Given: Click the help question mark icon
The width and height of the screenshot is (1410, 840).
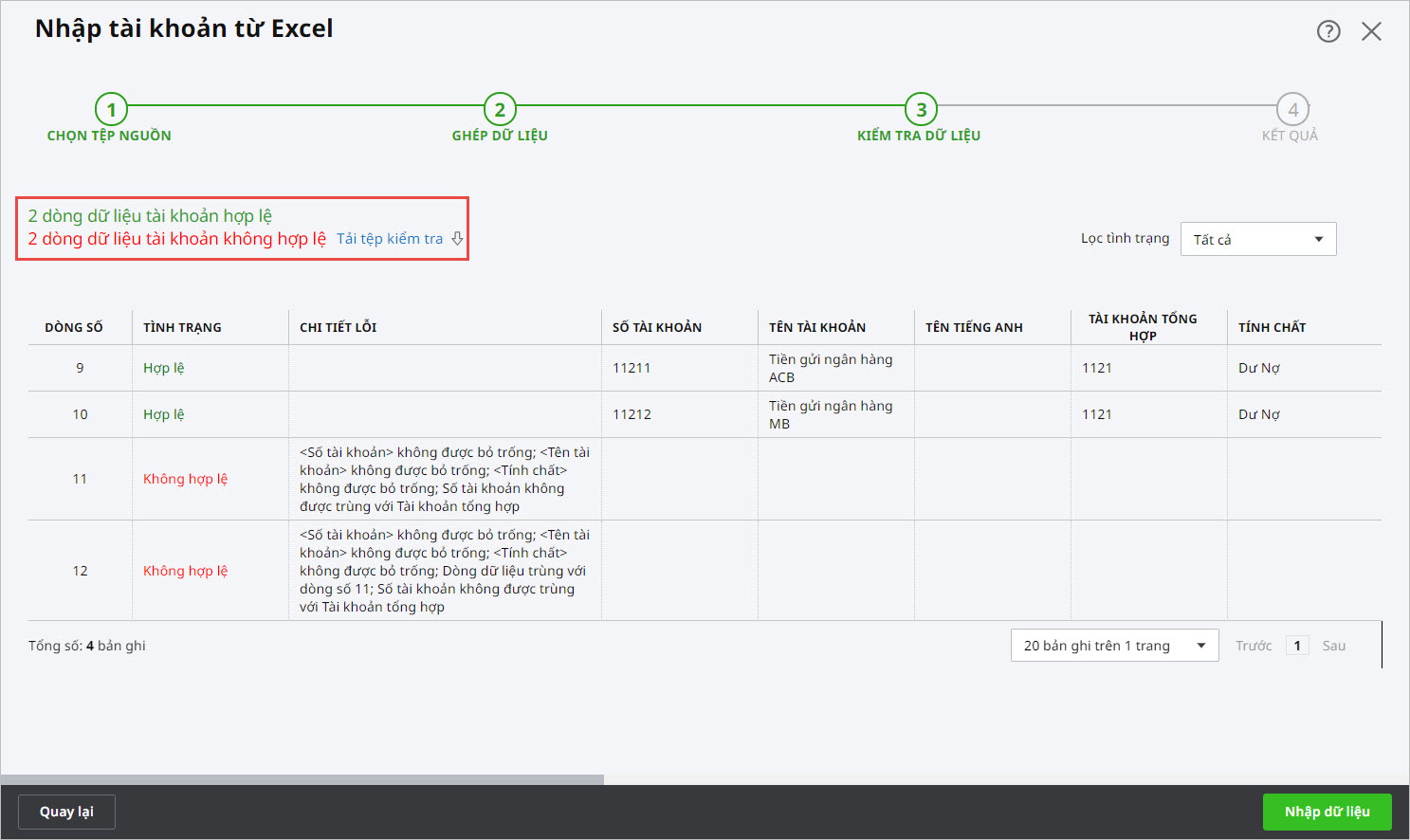Looking at the screenshot, I should (x=1328, y=31).
